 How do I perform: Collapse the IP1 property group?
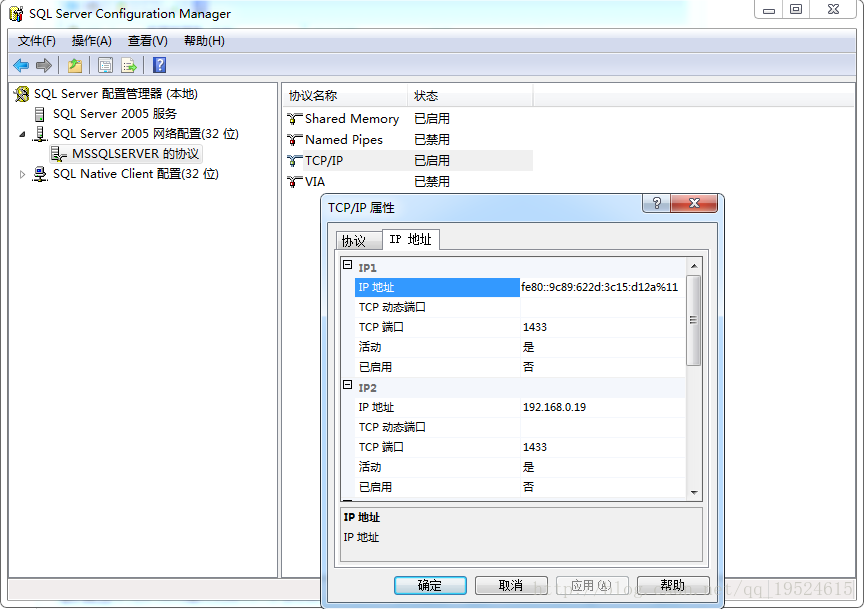click(x=348, y=265)
